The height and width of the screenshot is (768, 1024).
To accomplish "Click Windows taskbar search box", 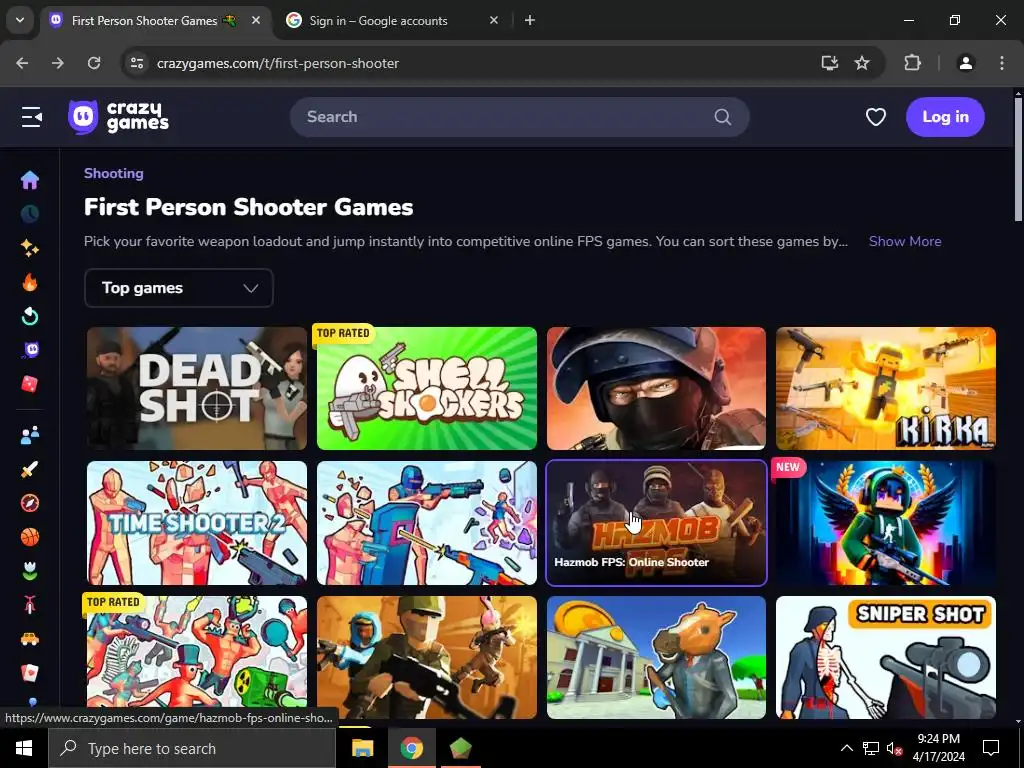I will click(x=192, y=748).
